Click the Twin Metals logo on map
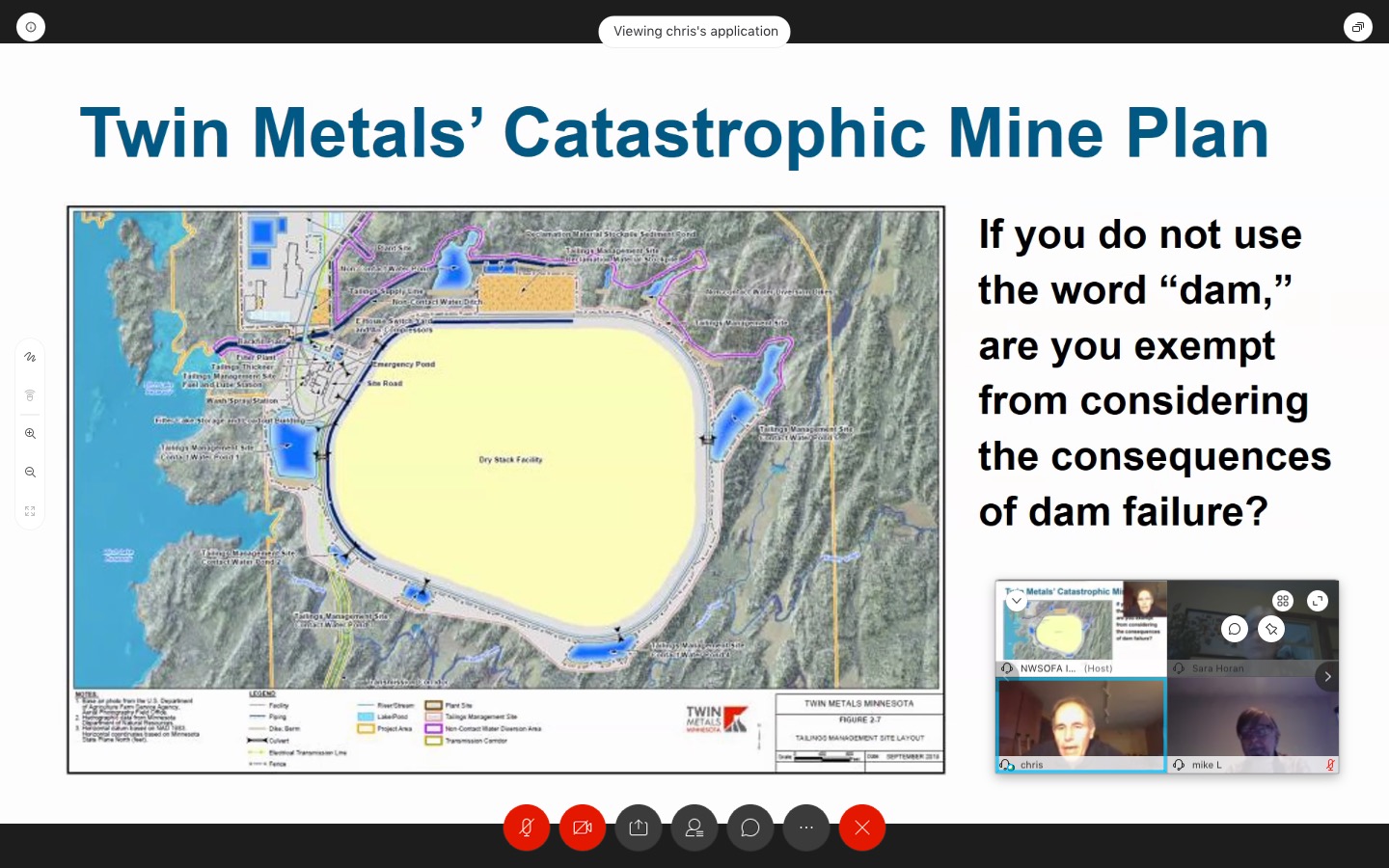This screenshot has width=1389, height=868. pyautogui.click(x=717, y=719)
